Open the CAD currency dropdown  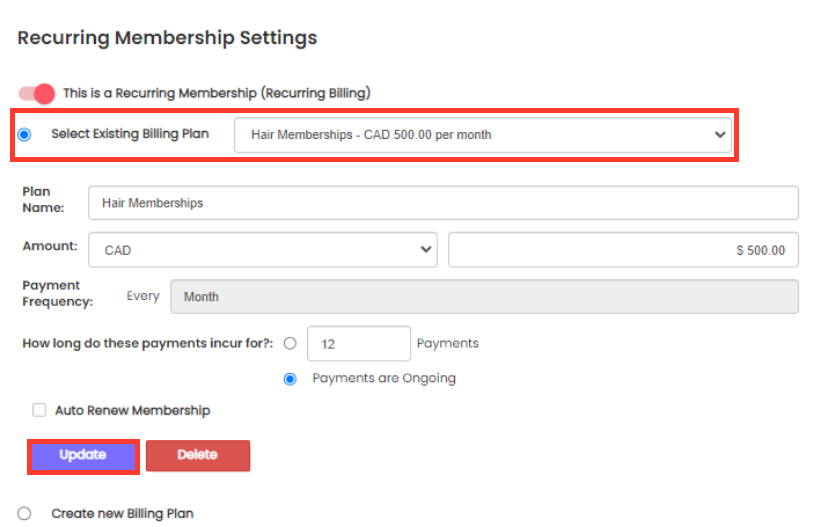point(260,250)
